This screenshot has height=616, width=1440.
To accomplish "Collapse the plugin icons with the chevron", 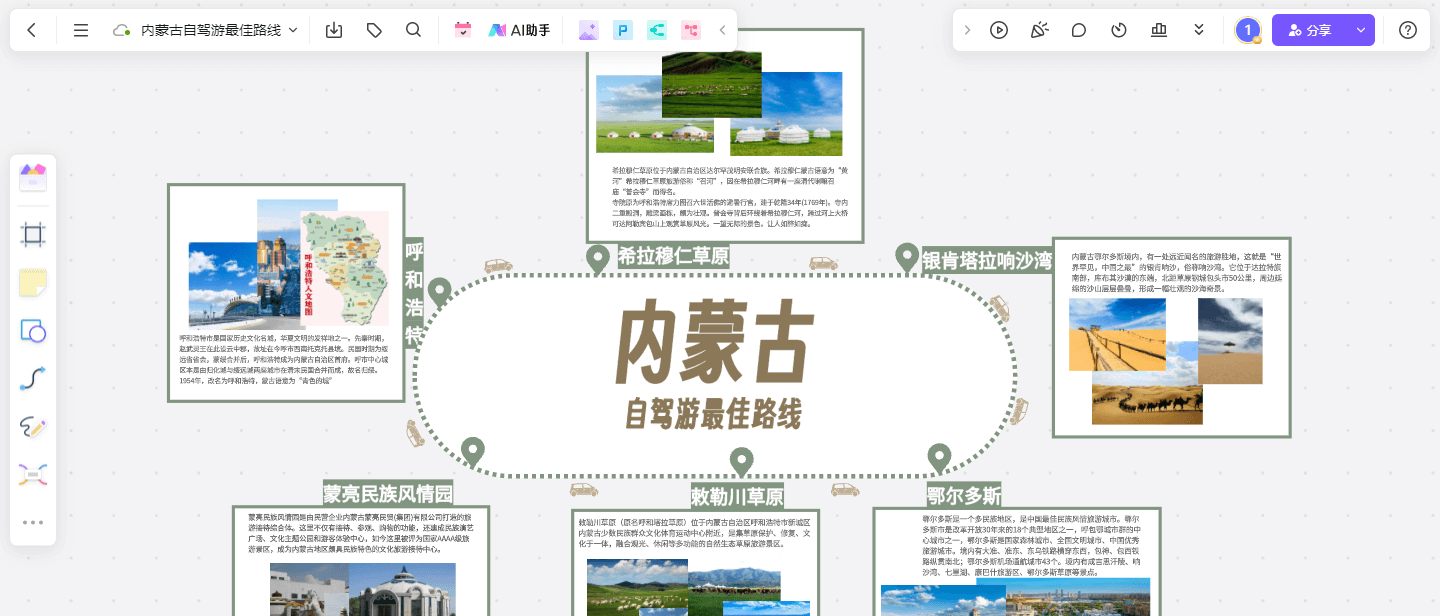I will click(722, 30).
